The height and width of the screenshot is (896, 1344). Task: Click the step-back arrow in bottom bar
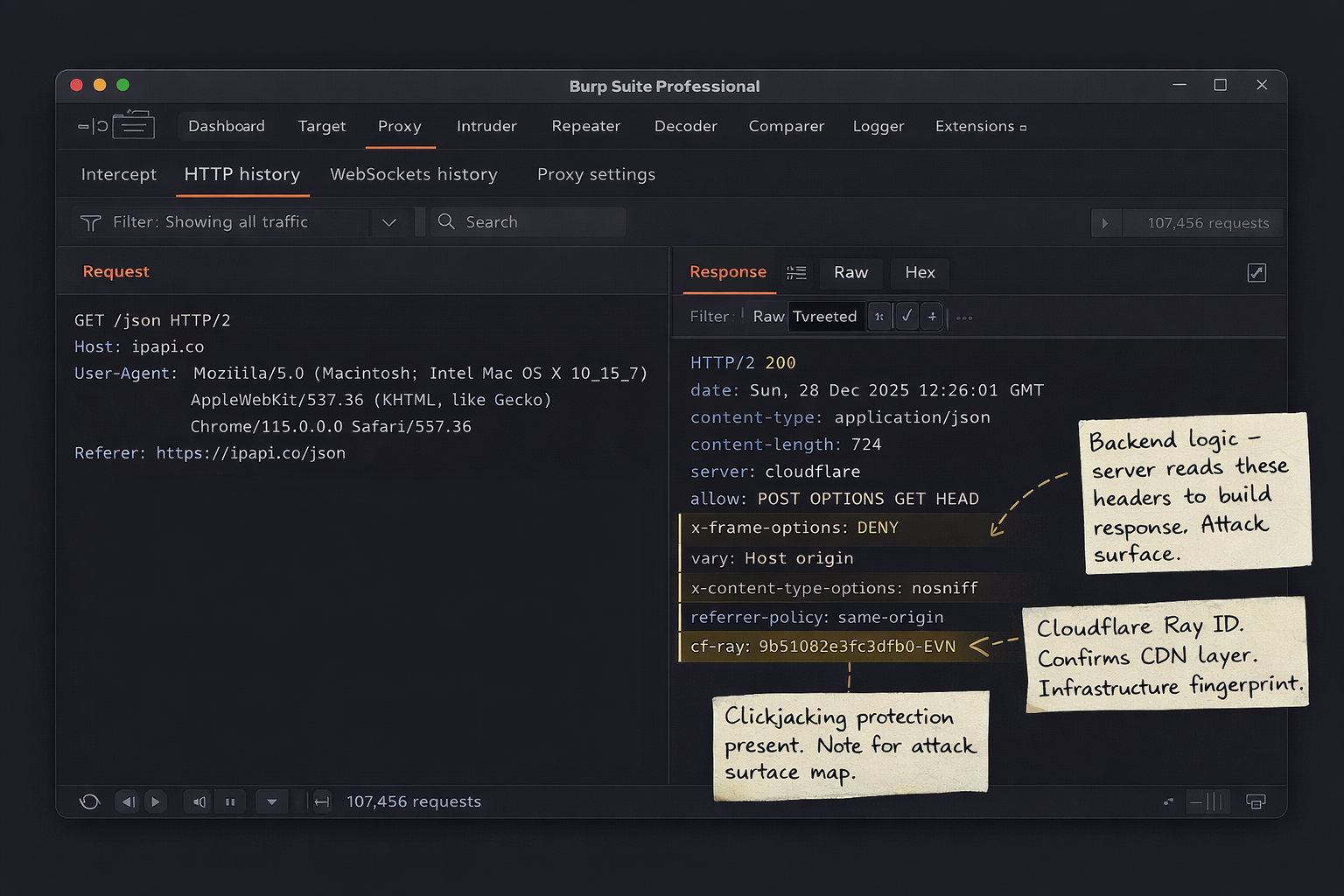(128, 801)
